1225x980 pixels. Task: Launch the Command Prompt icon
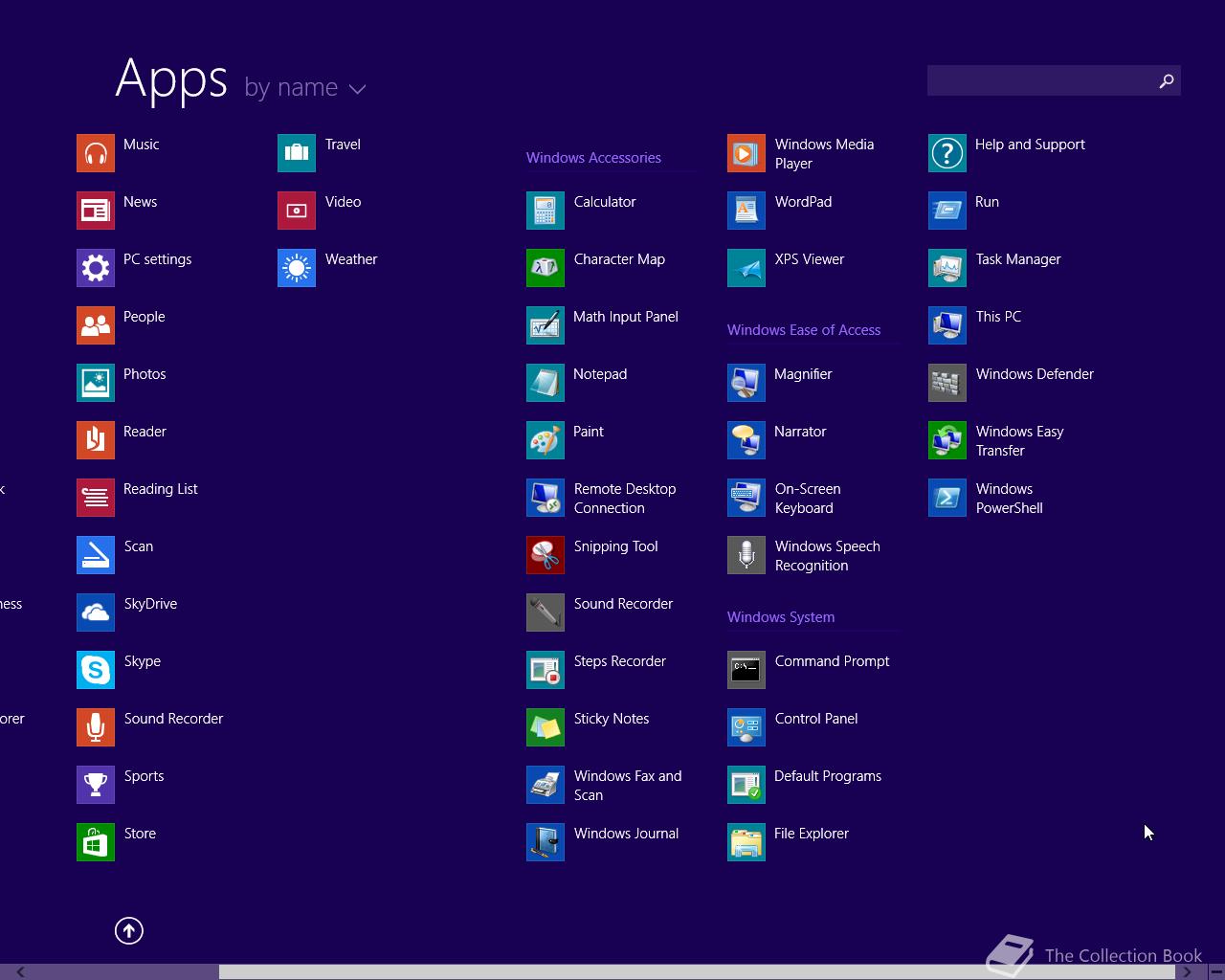click(x=746, y=670)
